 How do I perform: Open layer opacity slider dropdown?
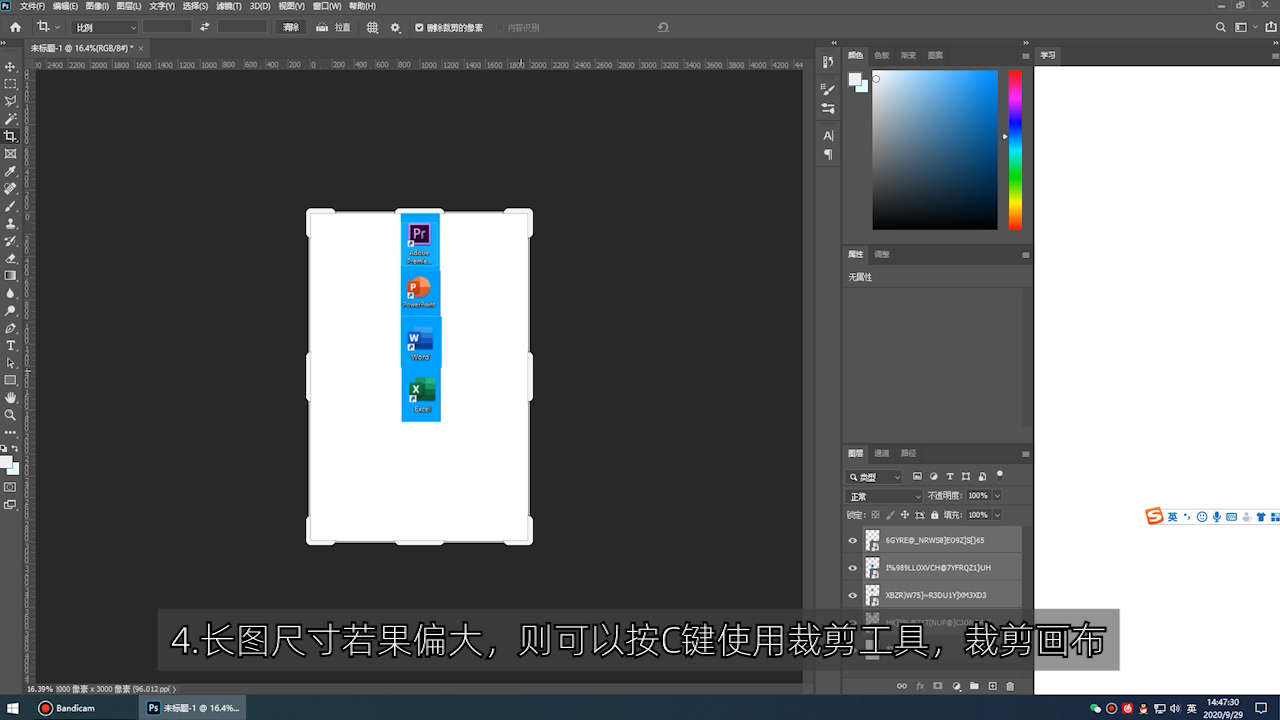point(997,496)
